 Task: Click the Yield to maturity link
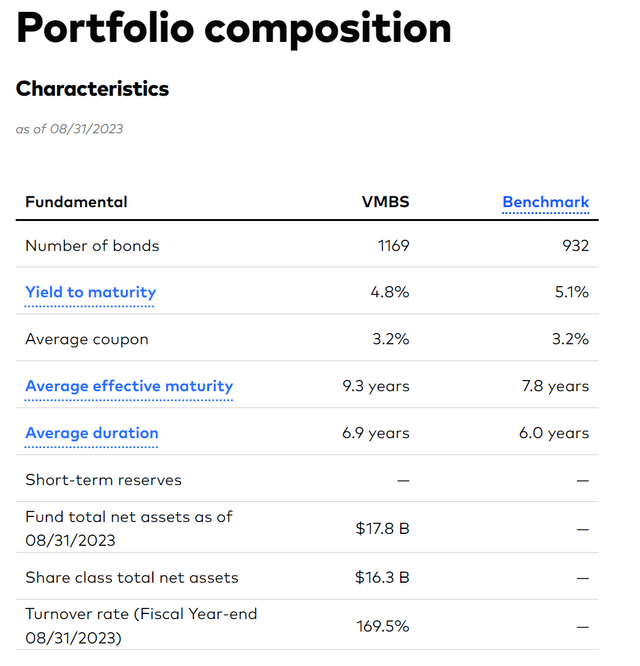[x=90, y=292]
